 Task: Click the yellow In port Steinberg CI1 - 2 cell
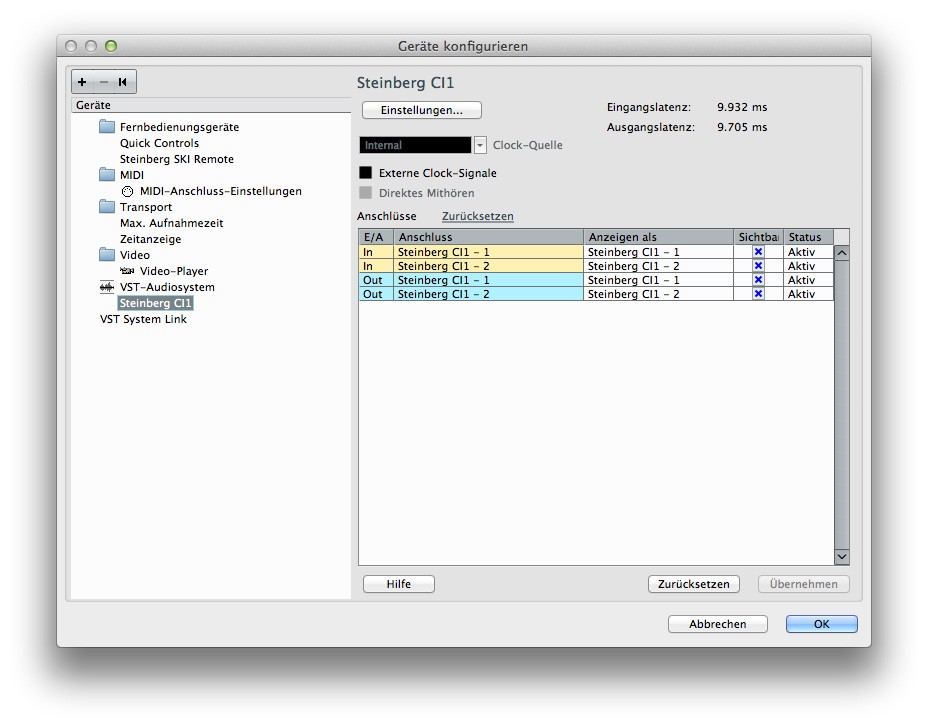(488, 266)
